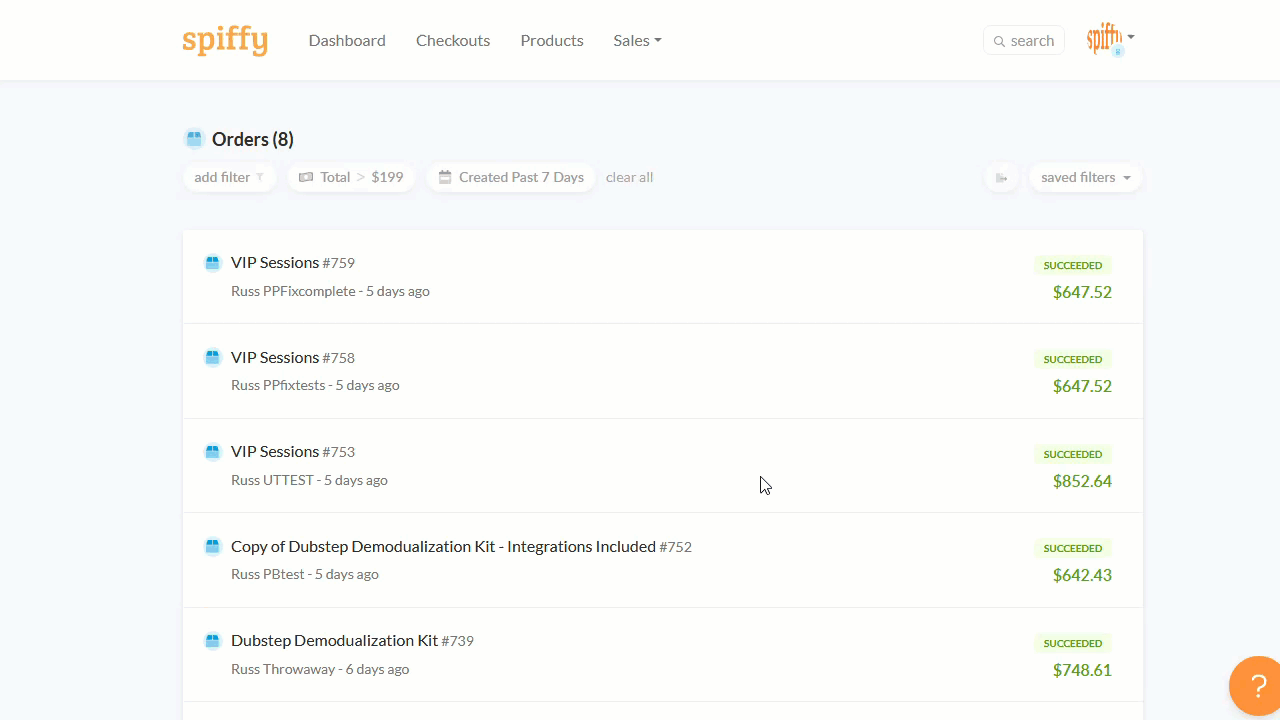1280x720 pixels.
Task: Click the $852.64 order amount
Action: (x=1082, y=481)
